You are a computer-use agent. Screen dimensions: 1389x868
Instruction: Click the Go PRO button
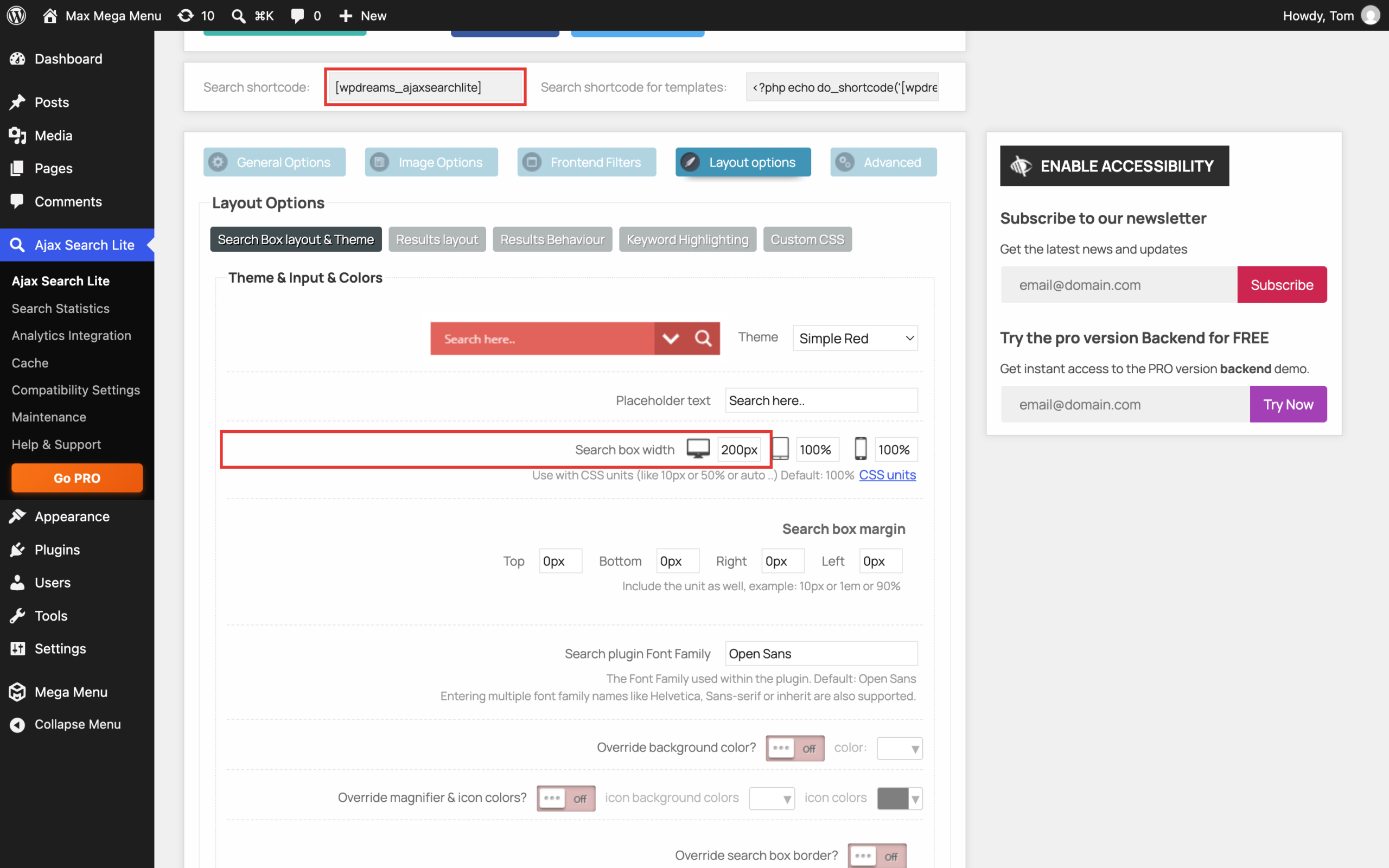77,477
